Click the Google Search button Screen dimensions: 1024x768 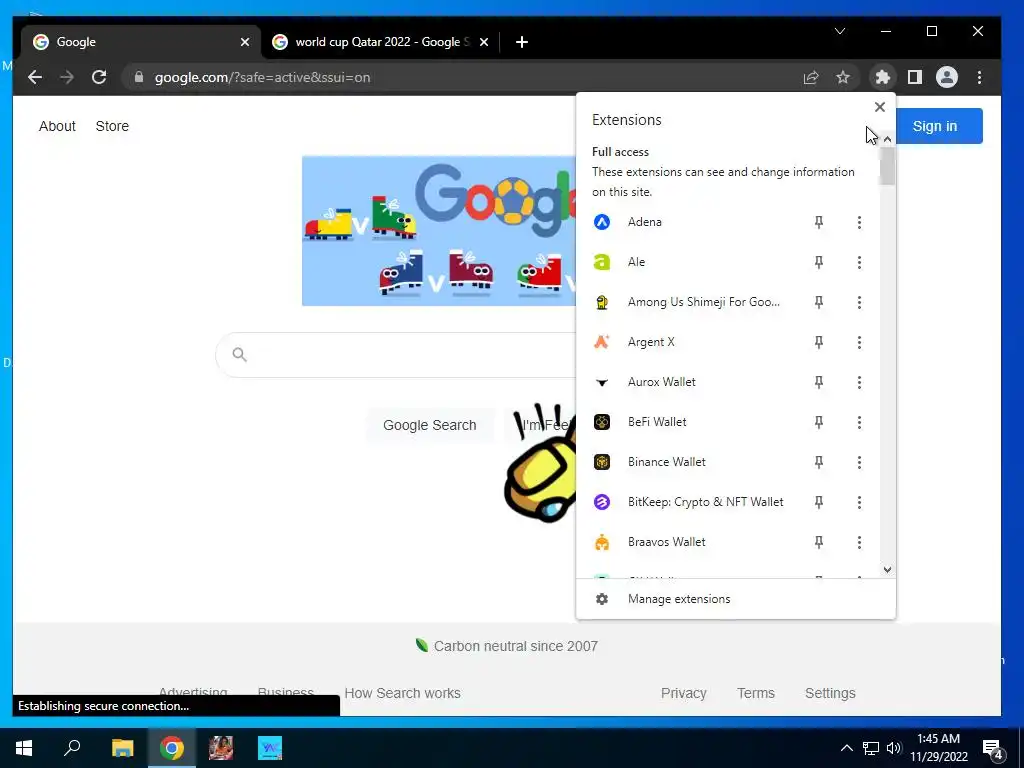[430, 425]
